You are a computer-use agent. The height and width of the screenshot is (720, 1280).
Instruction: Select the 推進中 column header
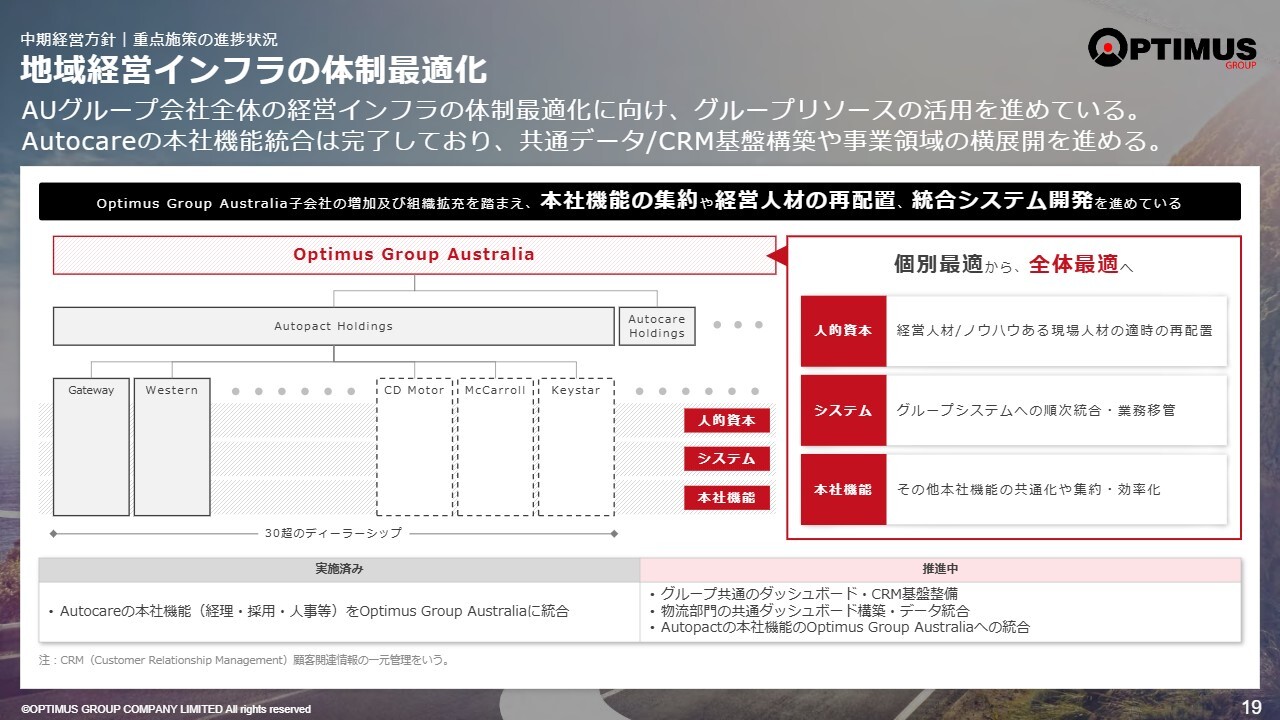940,569
